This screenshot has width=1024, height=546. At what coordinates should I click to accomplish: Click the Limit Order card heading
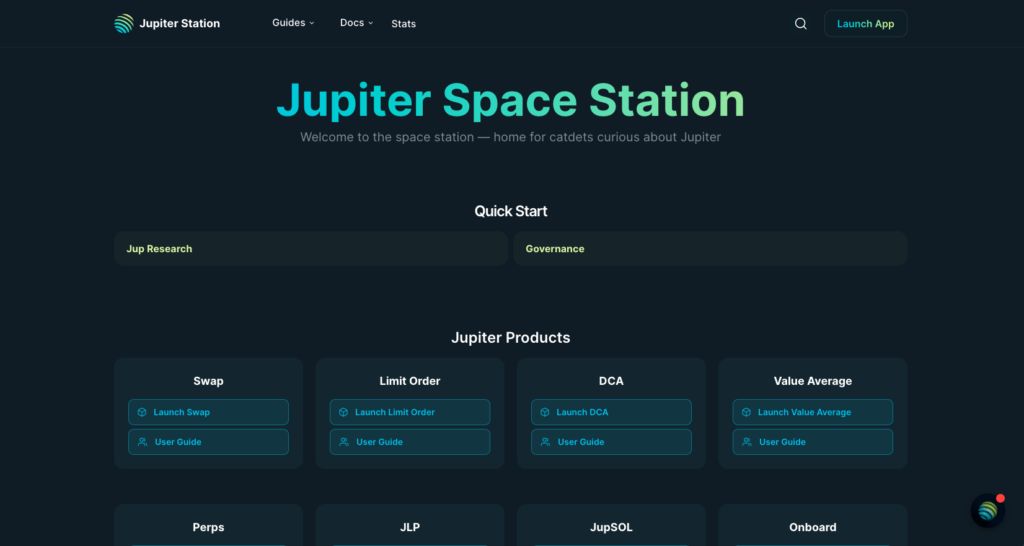click(x=409, y=381)
